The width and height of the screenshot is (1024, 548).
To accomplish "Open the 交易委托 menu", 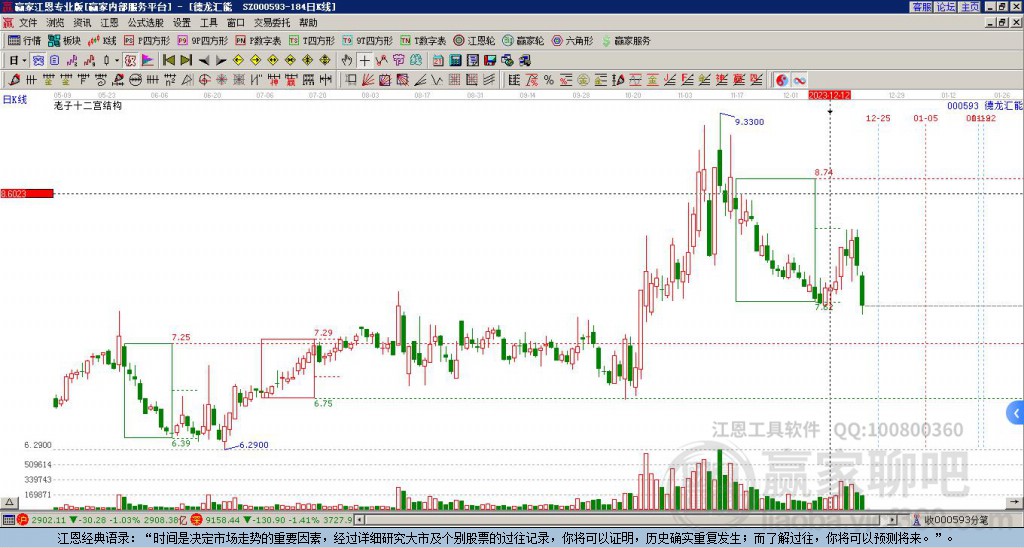I will [272, 23].
